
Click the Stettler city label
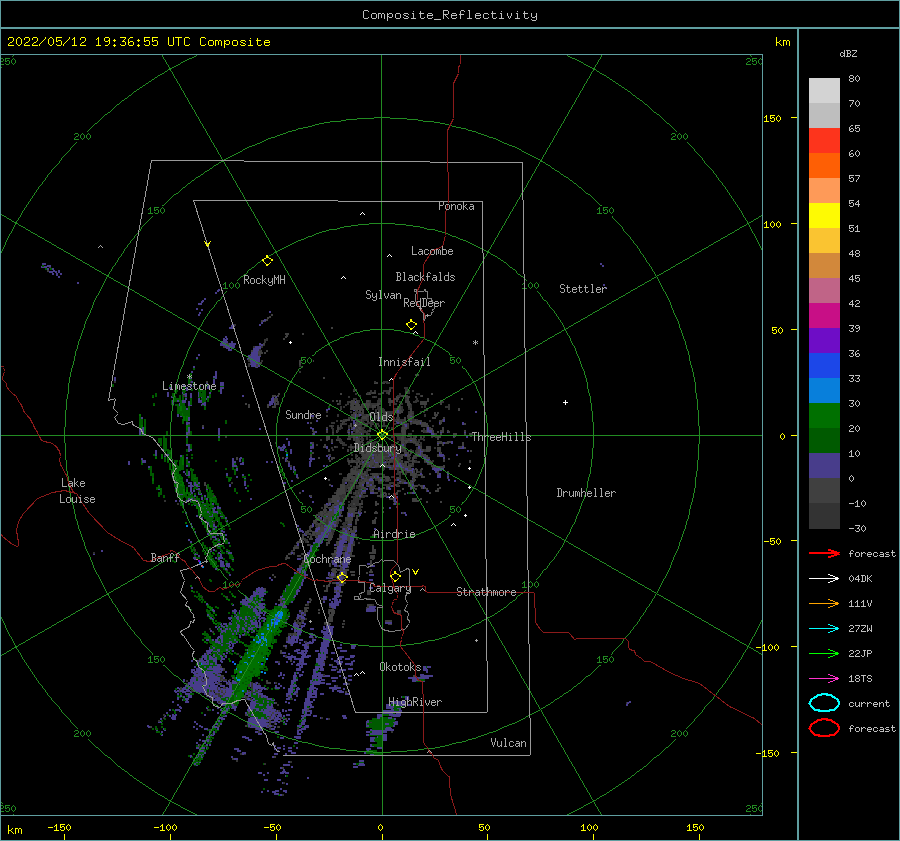pyautogui.click(x=583, y=289)
